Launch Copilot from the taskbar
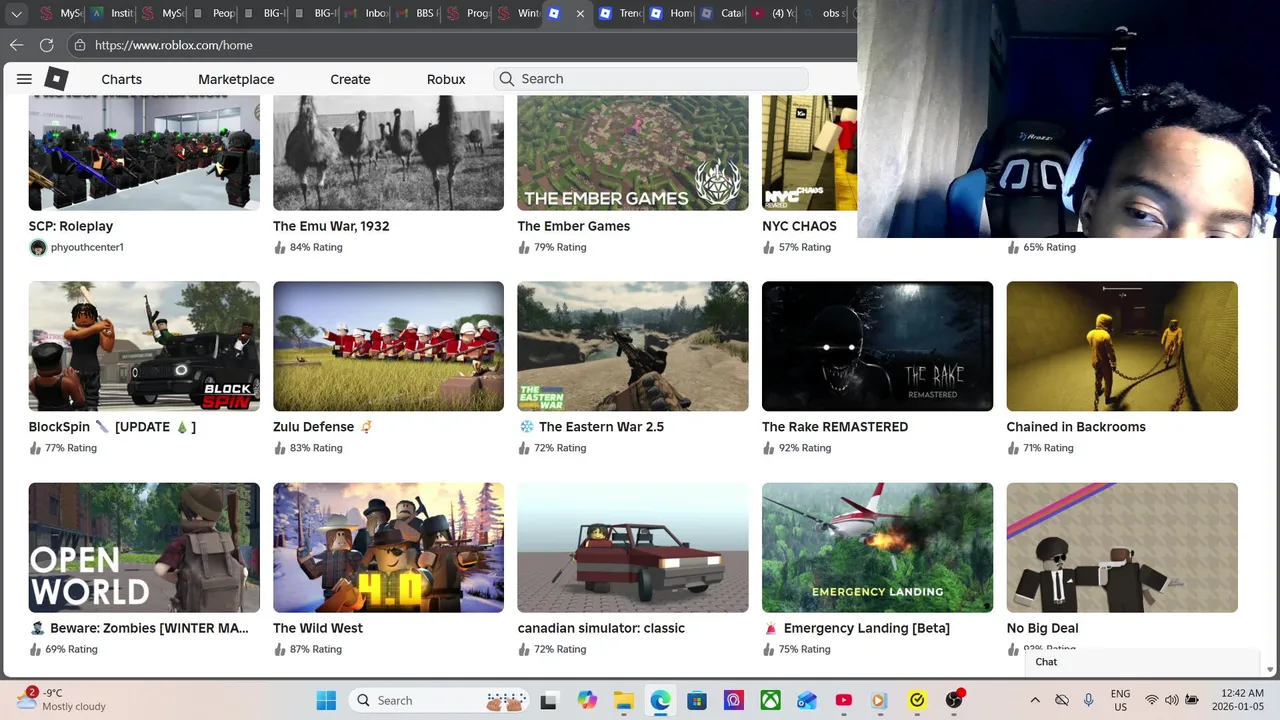This screenshot has height=720, width=1280. (x=586, y=701)
